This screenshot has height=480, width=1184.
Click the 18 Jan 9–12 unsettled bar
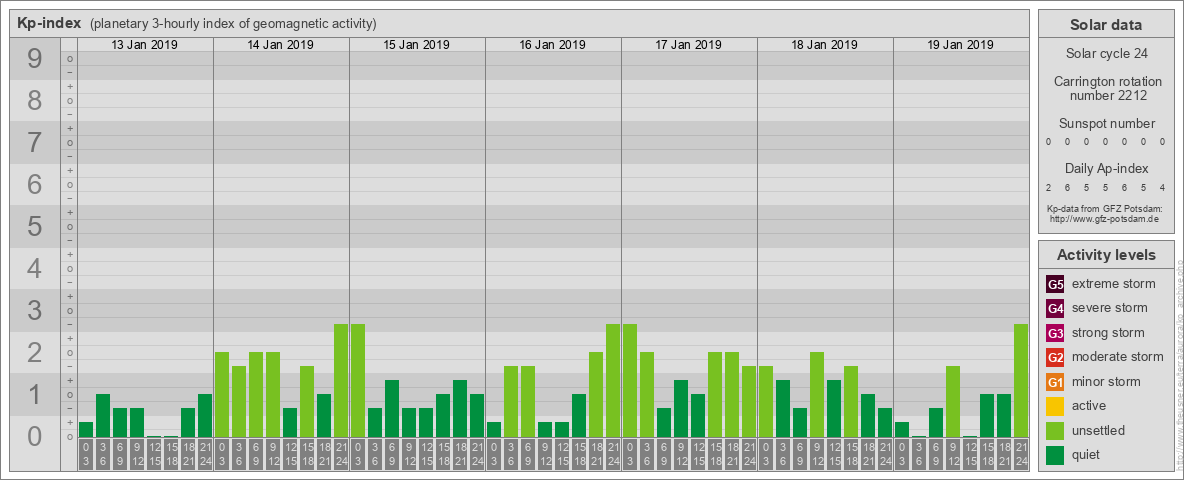(816, 395)
